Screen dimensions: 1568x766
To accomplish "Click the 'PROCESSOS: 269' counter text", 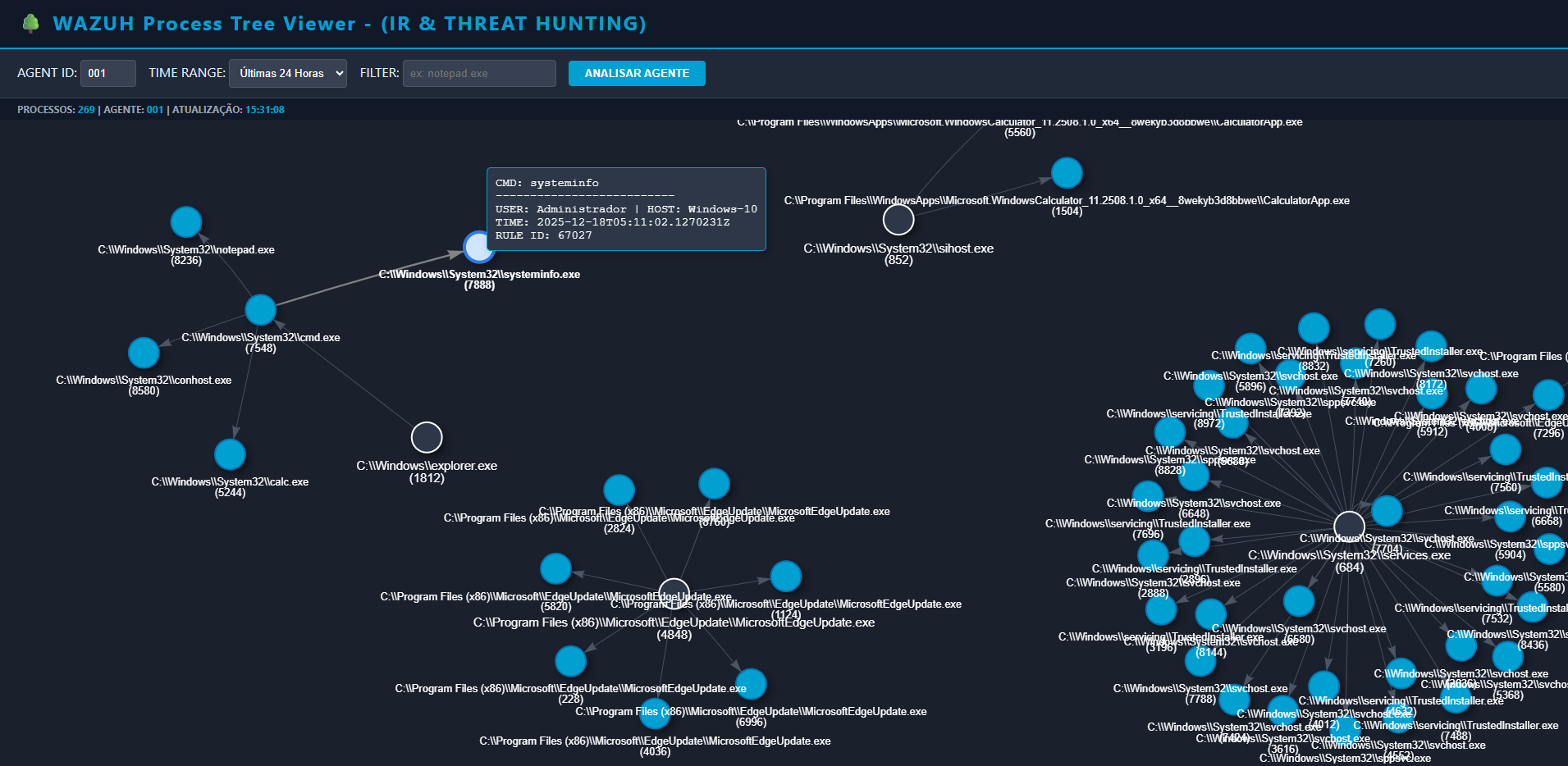I will [56, 110].
